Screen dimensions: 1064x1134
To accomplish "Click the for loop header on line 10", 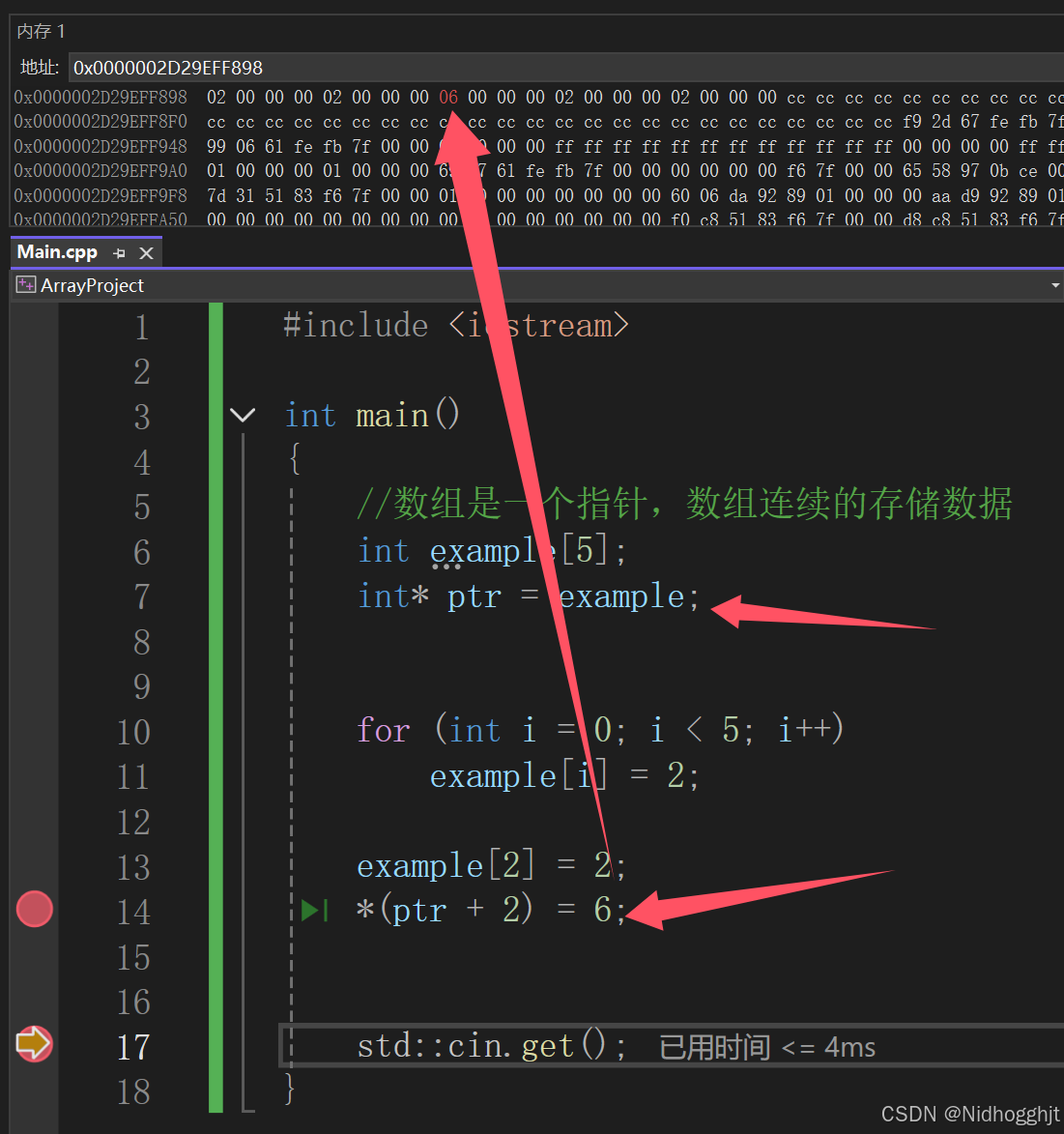I will point(601,730).
